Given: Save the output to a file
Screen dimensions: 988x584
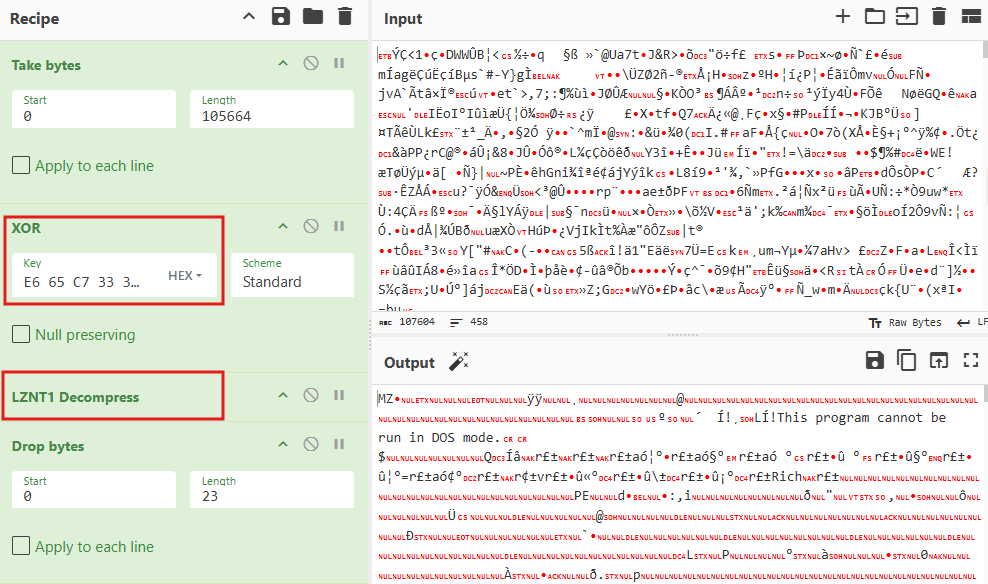Looking at the screenshot, I should coord(875,361).
